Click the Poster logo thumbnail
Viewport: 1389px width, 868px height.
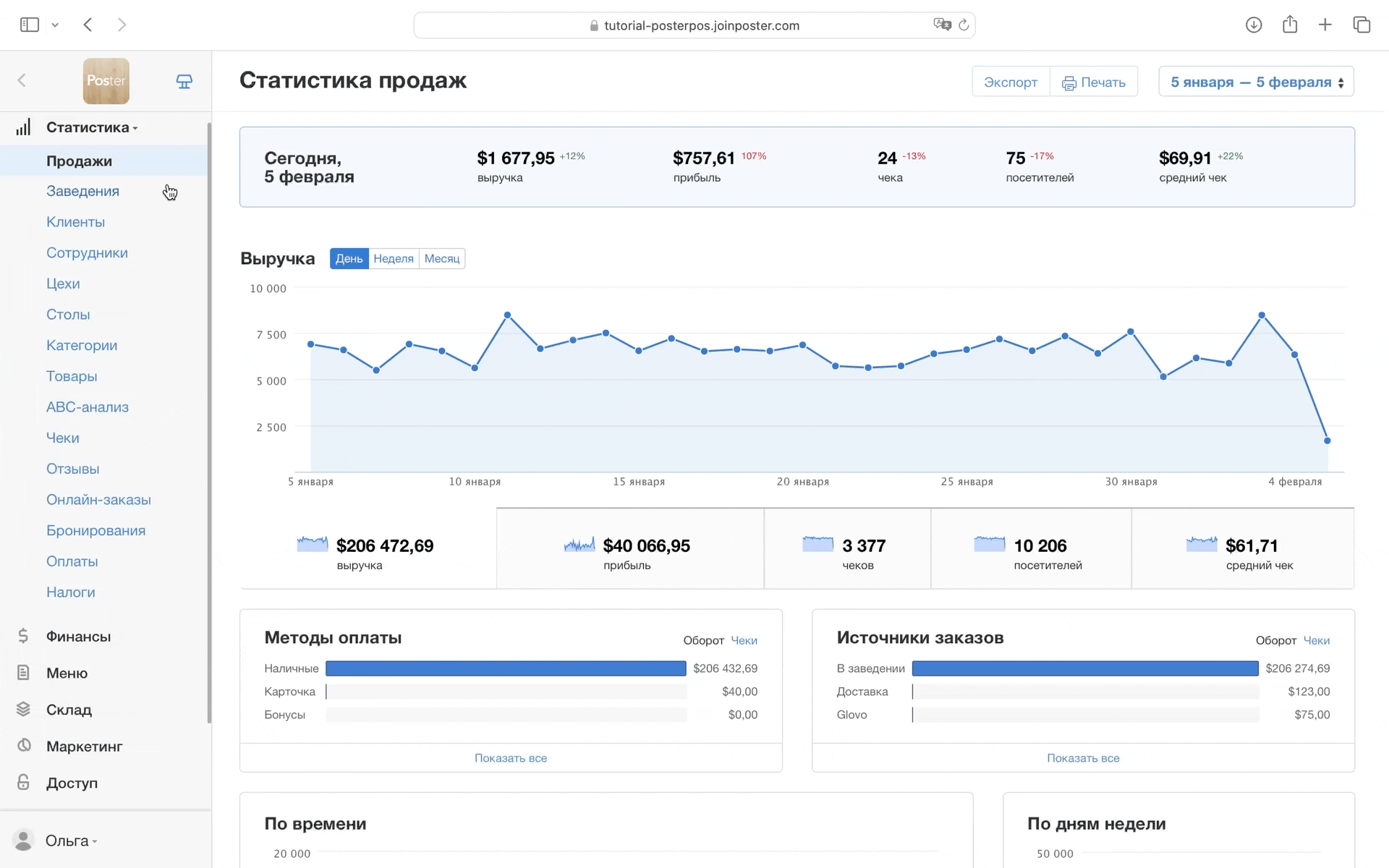(106, 81)
